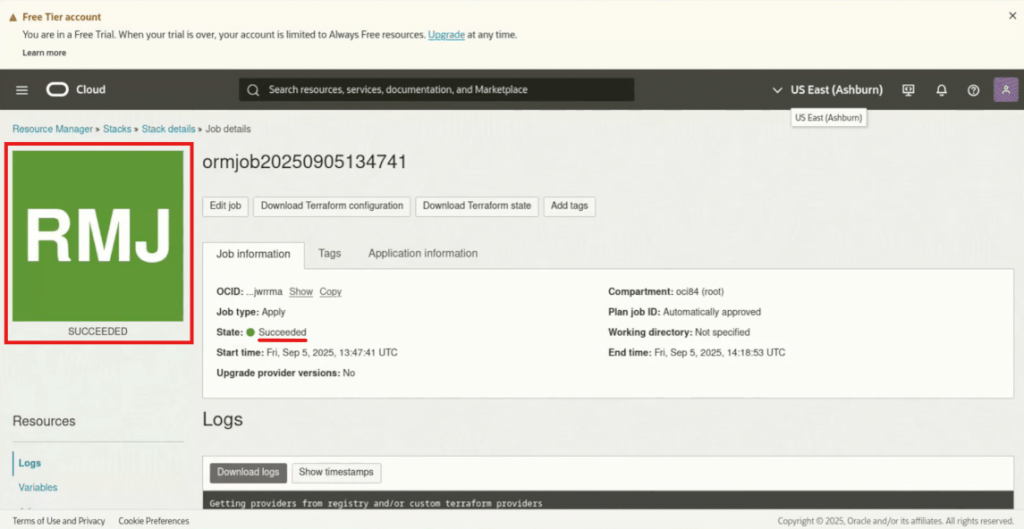Click the Show timestamps button
This screenshot has width=1024, height=529.
(x=336, y=472)
